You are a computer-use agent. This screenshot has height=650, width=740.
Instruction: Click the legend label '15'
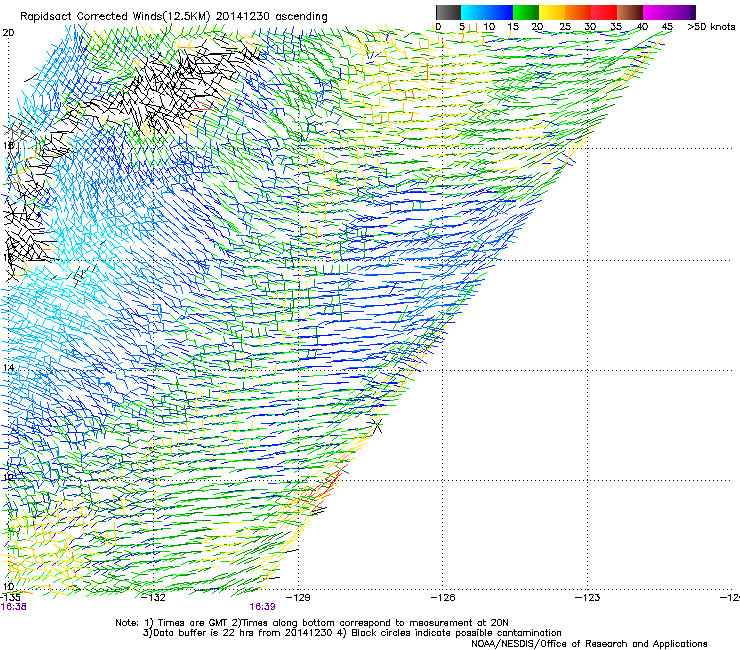pyautogui.click(x=513, y=27)
